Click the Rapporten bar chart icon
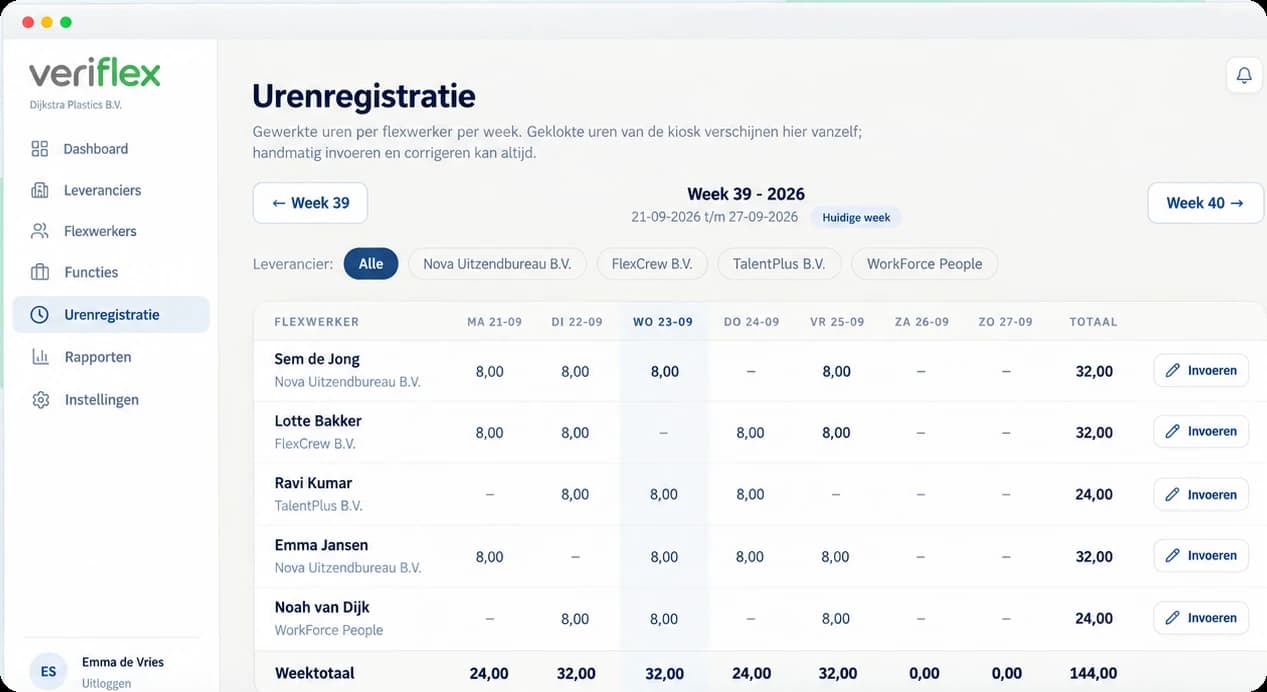The height and width of the screenshot is (692, 1267). point(40,357)
